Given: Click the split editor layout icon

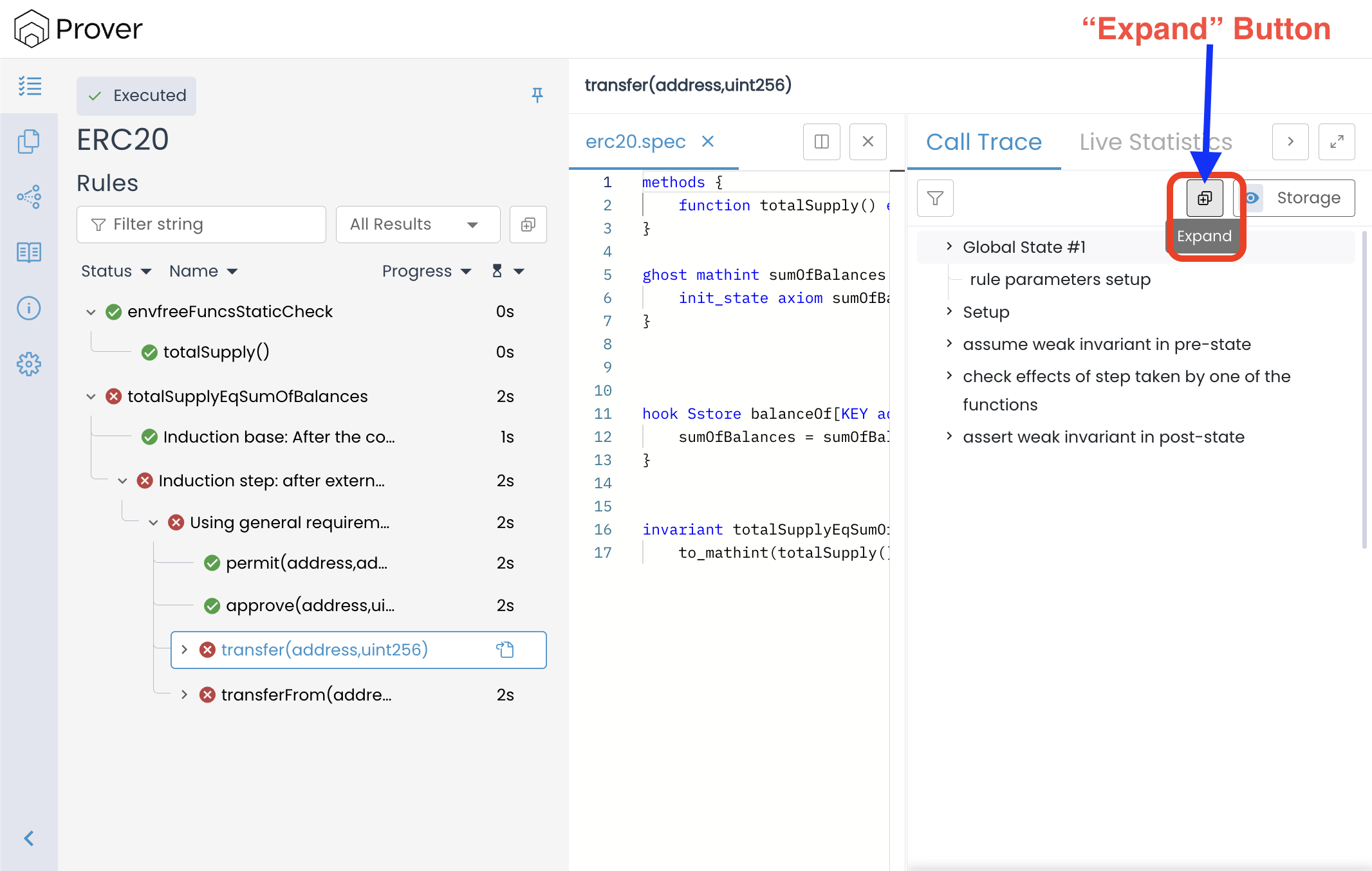Looking at the screenshot, I should tap(821, 142).
